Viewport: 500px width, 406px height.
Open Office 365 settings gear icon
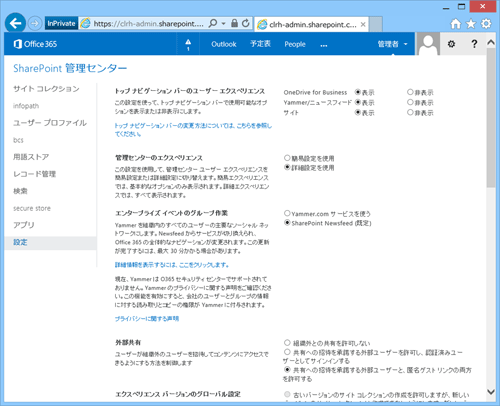[x=451, y=44]
